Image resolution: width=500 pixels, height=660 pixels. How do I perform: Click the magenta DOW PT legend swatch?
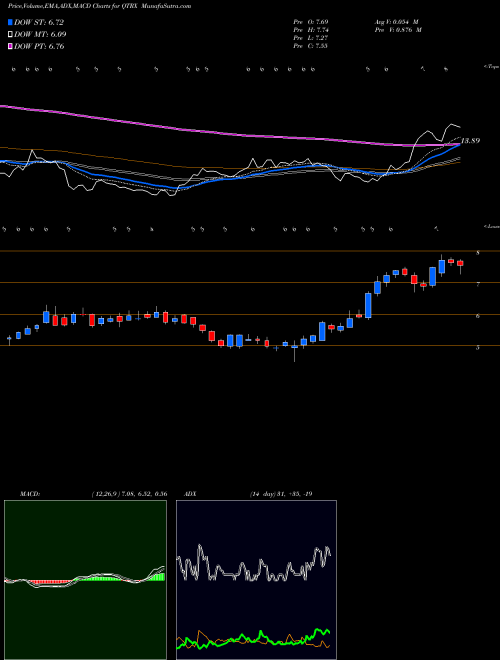(10, 46)
